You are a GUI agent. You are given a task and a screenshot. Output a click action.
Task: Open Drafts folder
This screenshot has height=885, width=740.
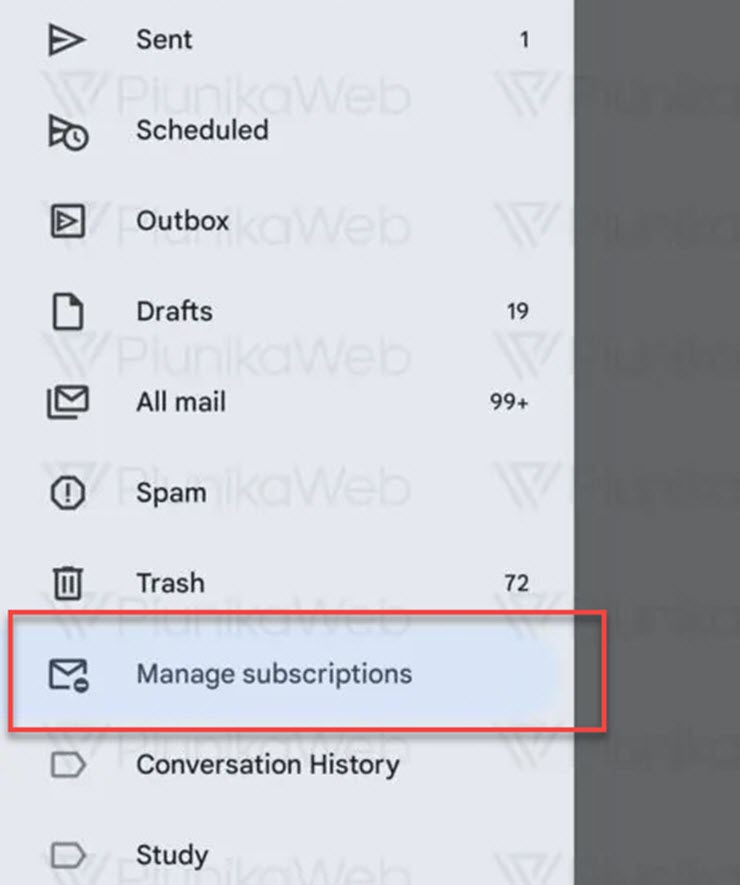coord(287,311)
